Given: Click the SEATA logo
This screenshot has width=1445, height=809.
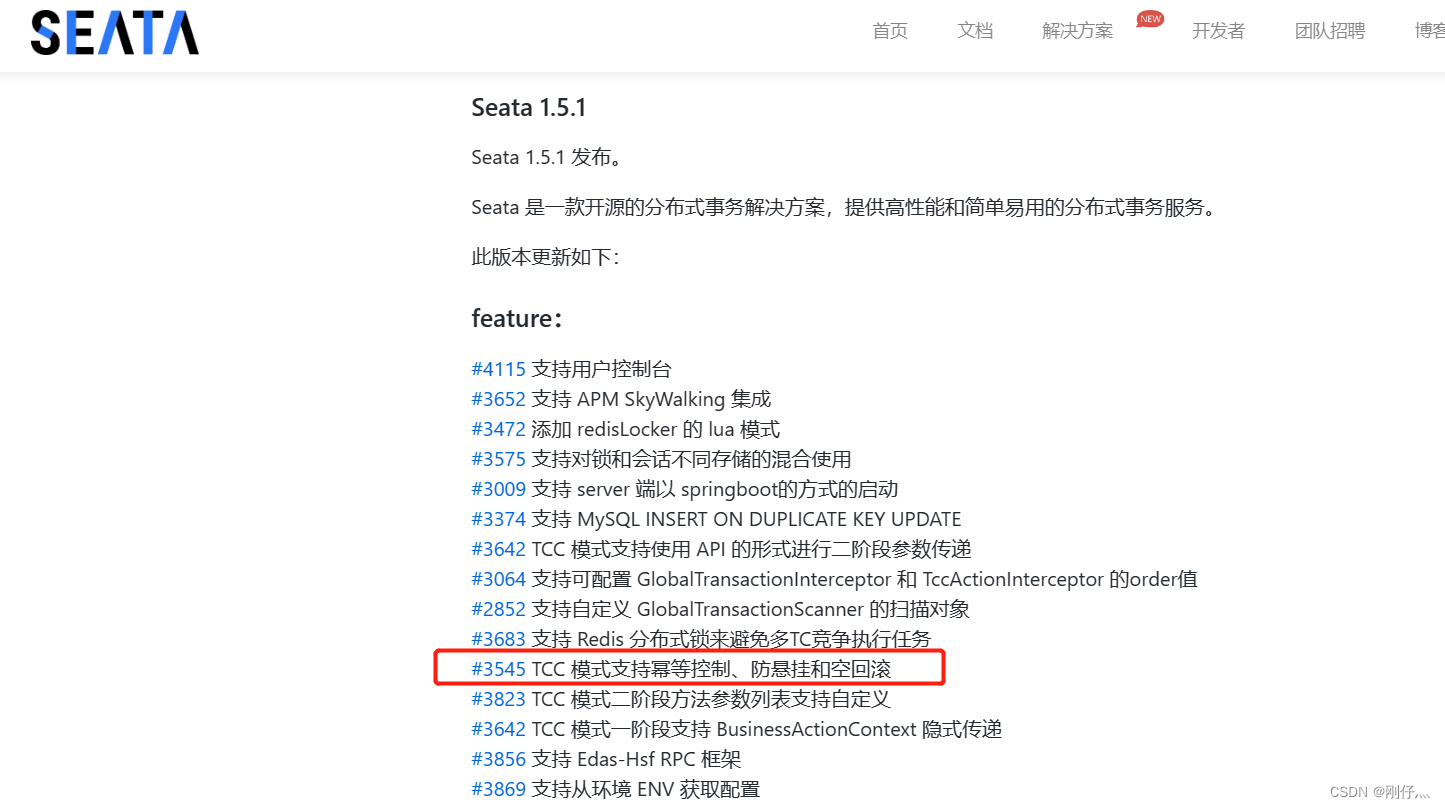Looking at the screenshot, I should click(115, 32).
